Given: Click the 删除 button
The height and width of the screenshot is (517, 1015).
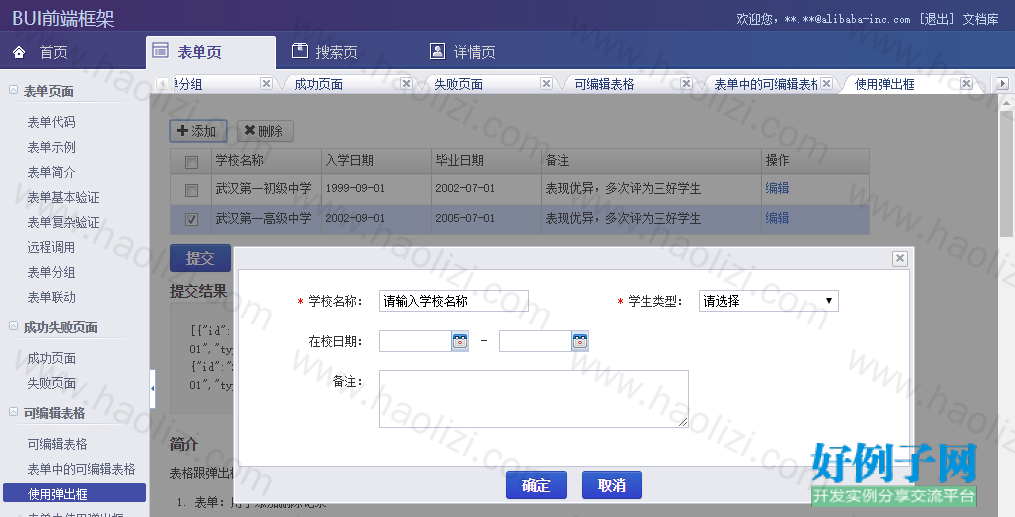Looking at the screenshot, I should pos(265,131).
